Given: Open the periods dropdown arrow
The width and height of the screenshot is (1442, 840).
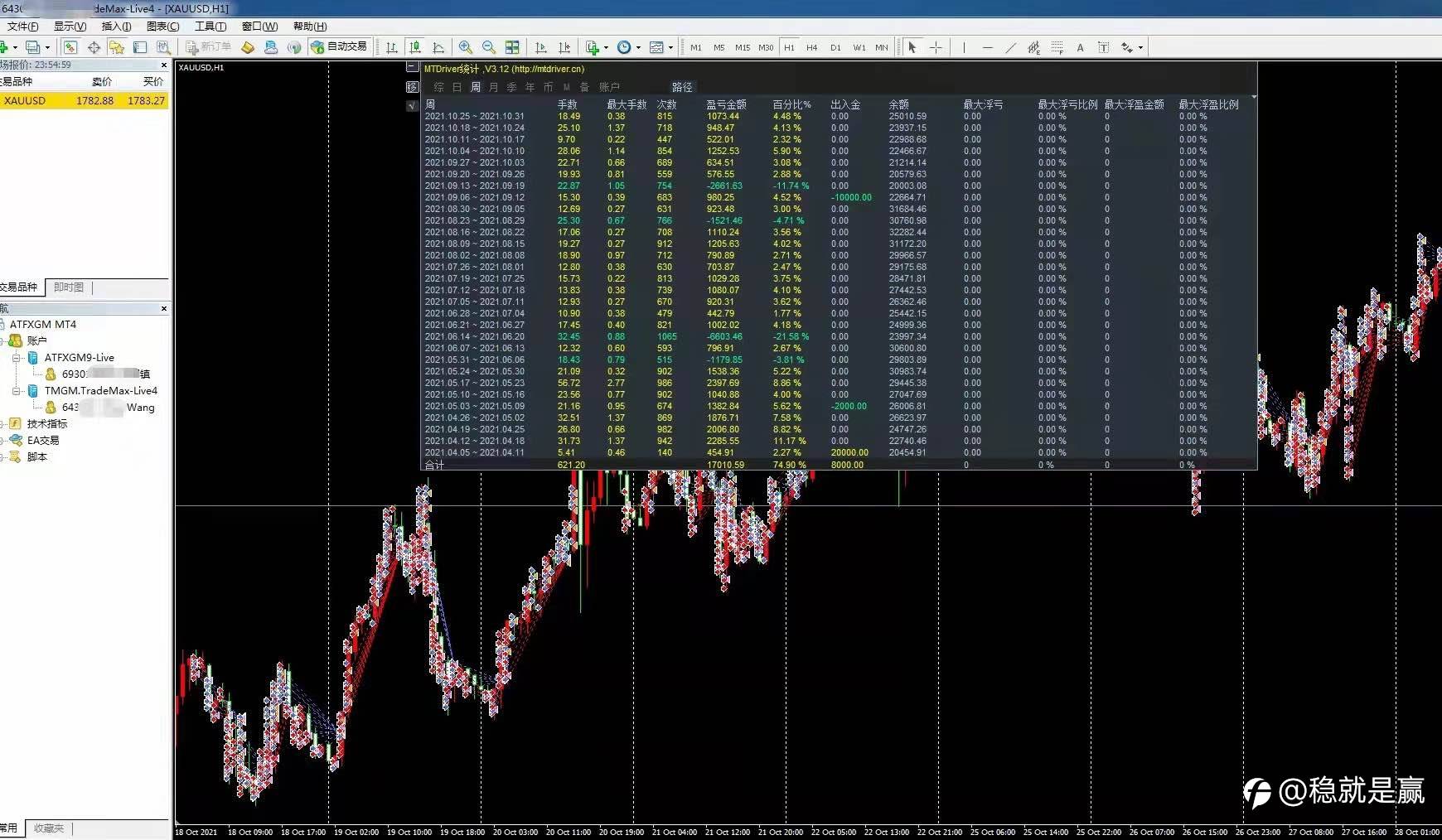Looking at the screenshot, I should click(x=638, y=47).
